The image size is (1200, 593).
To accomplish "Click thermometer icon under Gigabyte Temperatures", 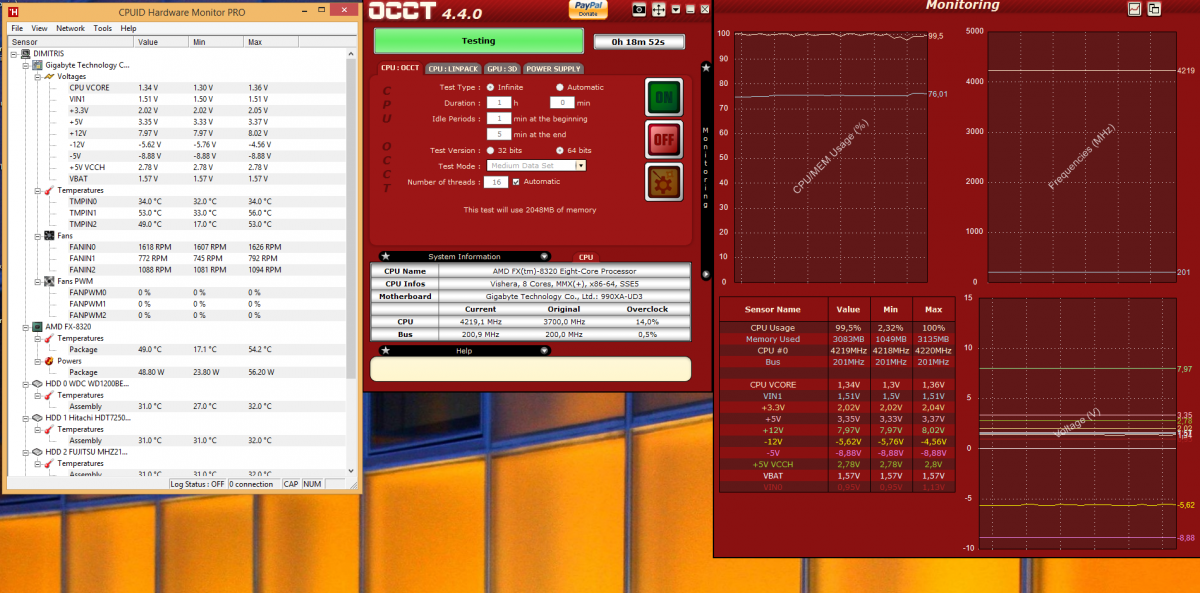I will click(x=49, y=190).
